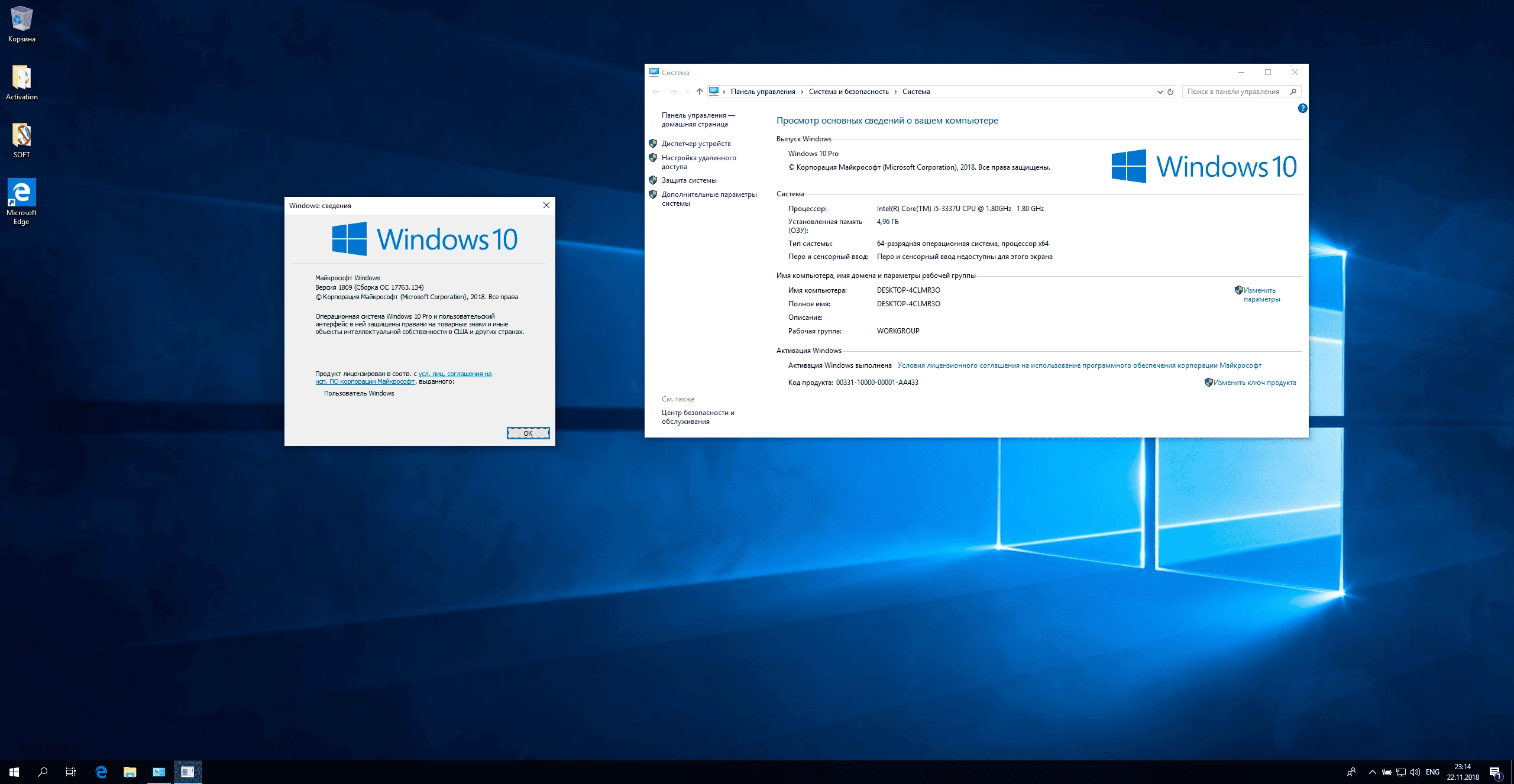
Task: Open the recent locations dropdown arrow
Action: pyautogui.click(x=687, y=92)
